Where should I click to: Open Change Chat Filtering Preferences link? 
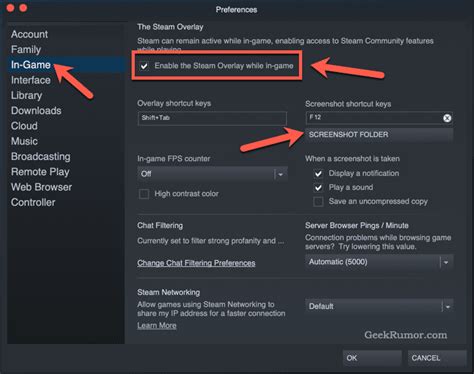coord(196,263)
